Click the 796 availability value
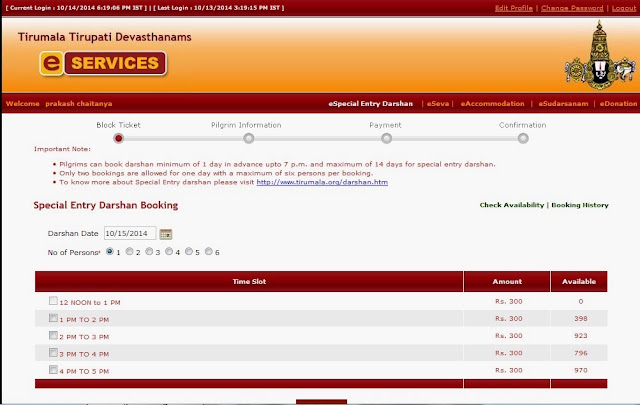This screenshot has height=405, width=640. 580,353
